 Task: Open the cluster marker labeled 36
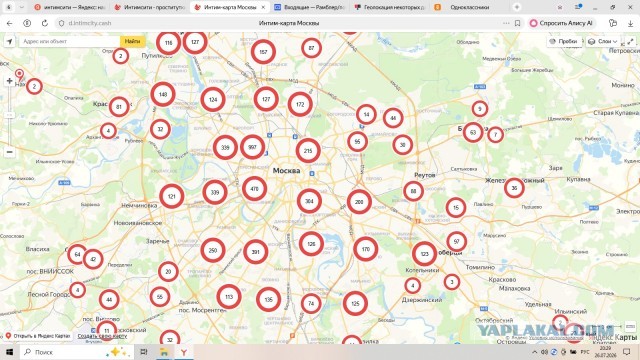(x=514, y=188)
